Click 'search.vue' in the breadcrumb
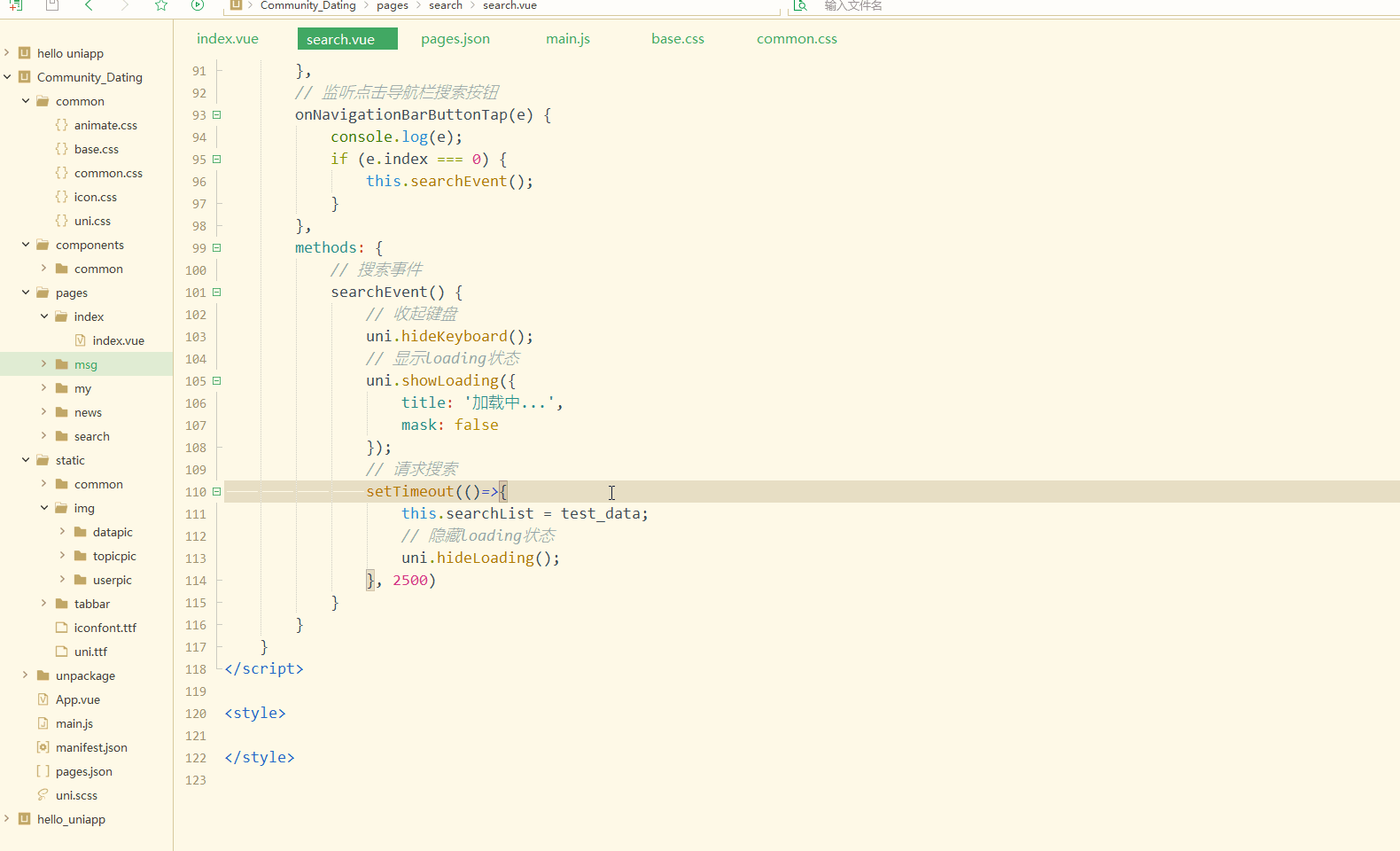The height and width of the screenshot is (851, 1400). pyautogui.click(x=509, y=5)
